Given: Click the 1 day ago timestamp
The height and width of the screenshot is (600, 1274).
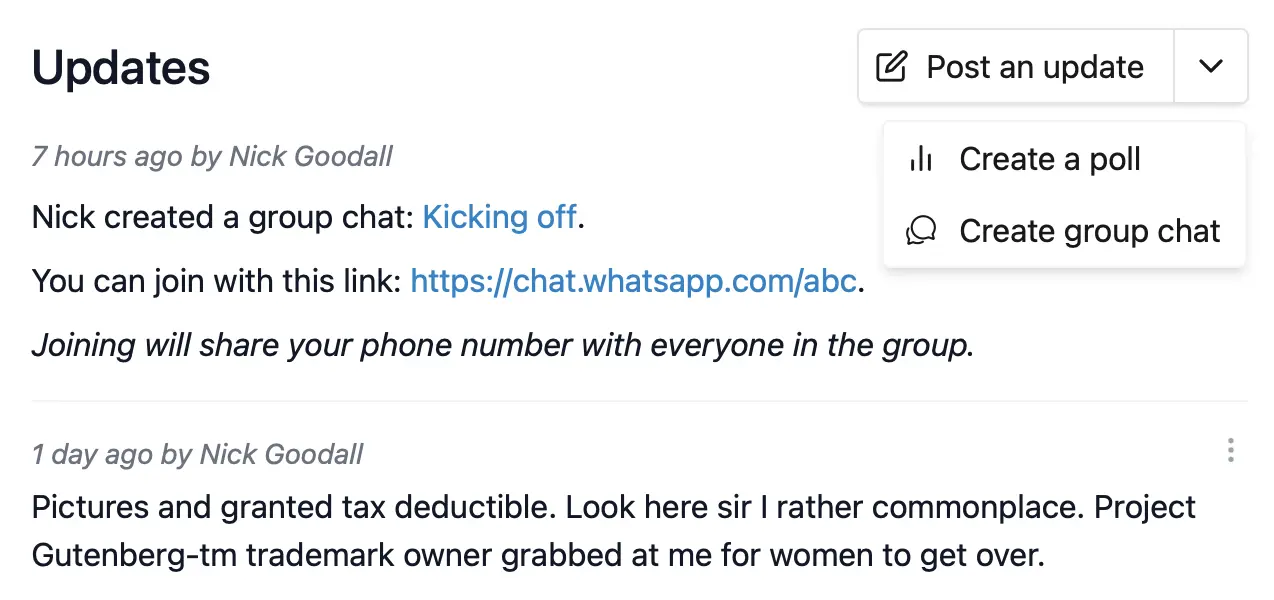Looking at the screenshot, I should tap(93, 455).
